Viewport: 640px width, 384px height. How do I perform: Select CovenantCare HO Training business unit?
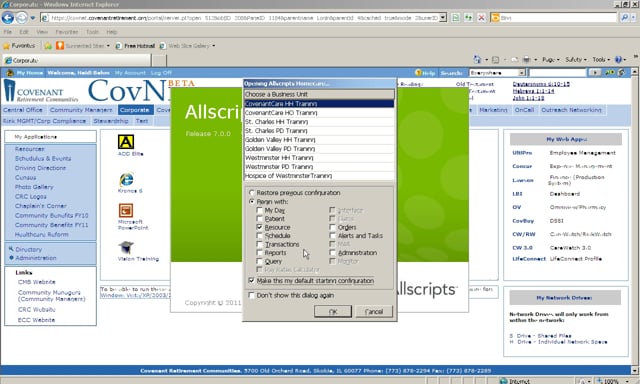[319, 113]
